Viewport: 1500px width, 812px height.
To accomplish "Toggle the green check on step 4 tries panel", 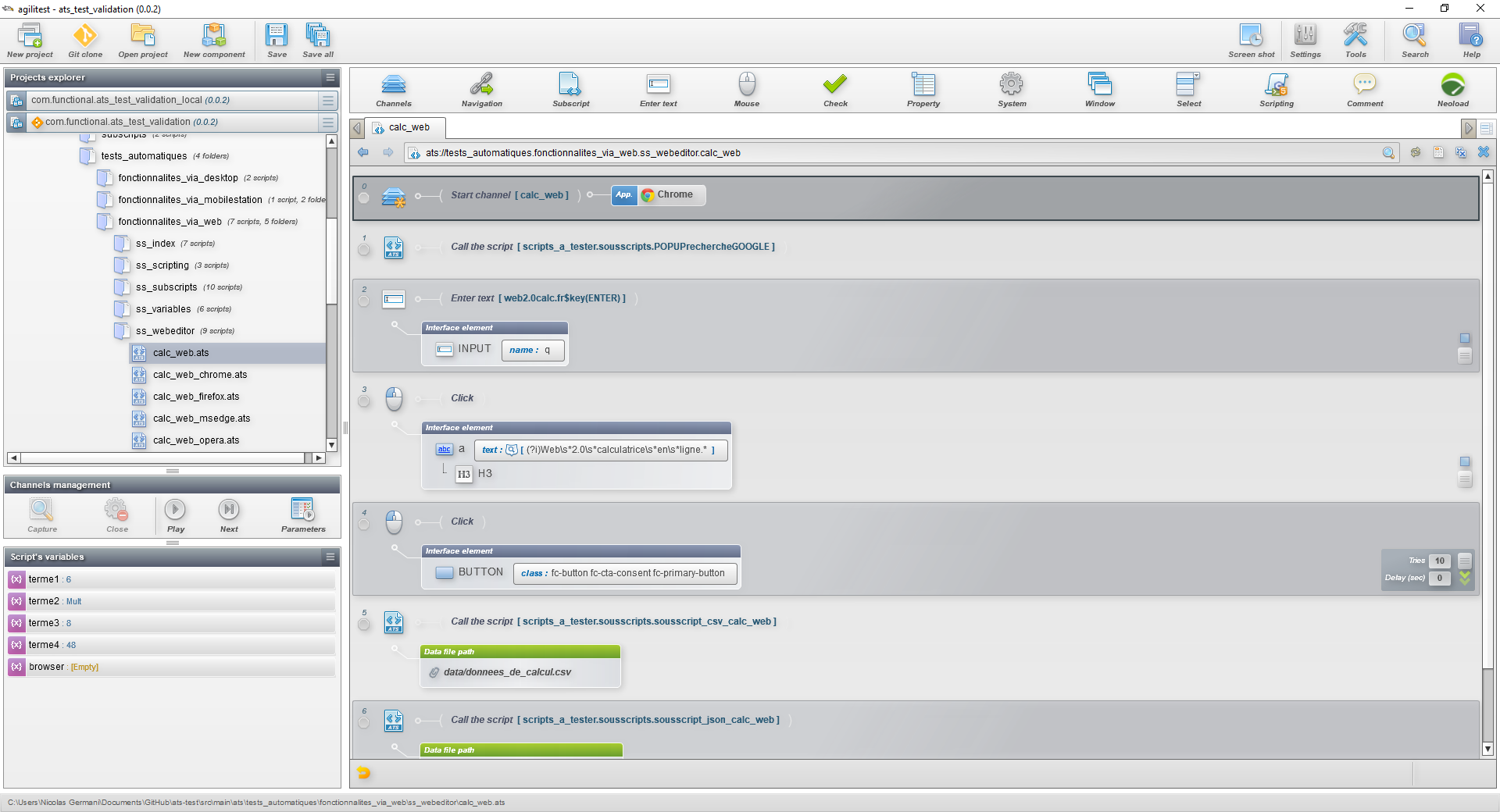I will (x=1465, y=578).
